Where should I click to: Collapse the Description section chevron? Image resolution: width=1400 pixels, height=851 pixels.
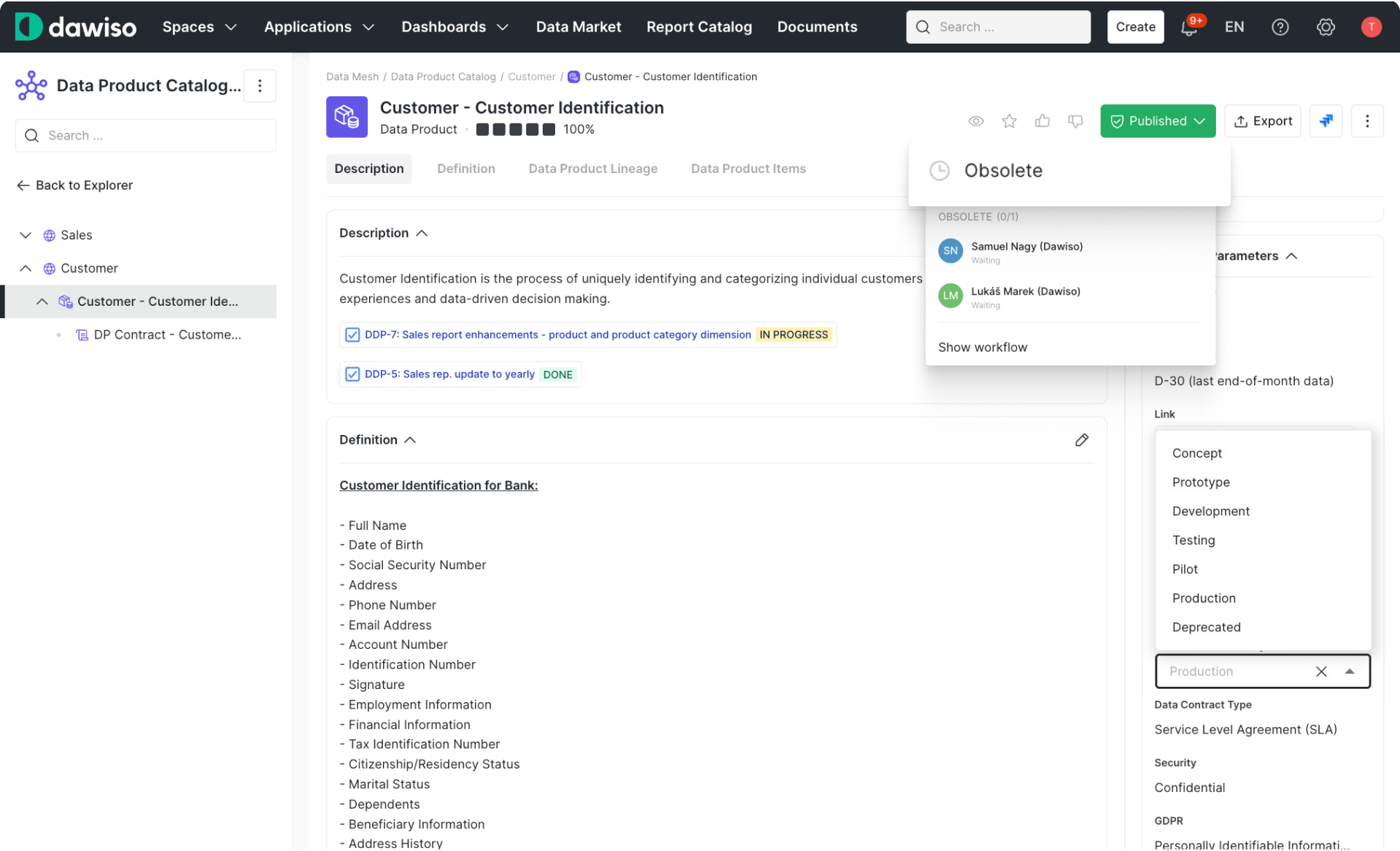422,233
